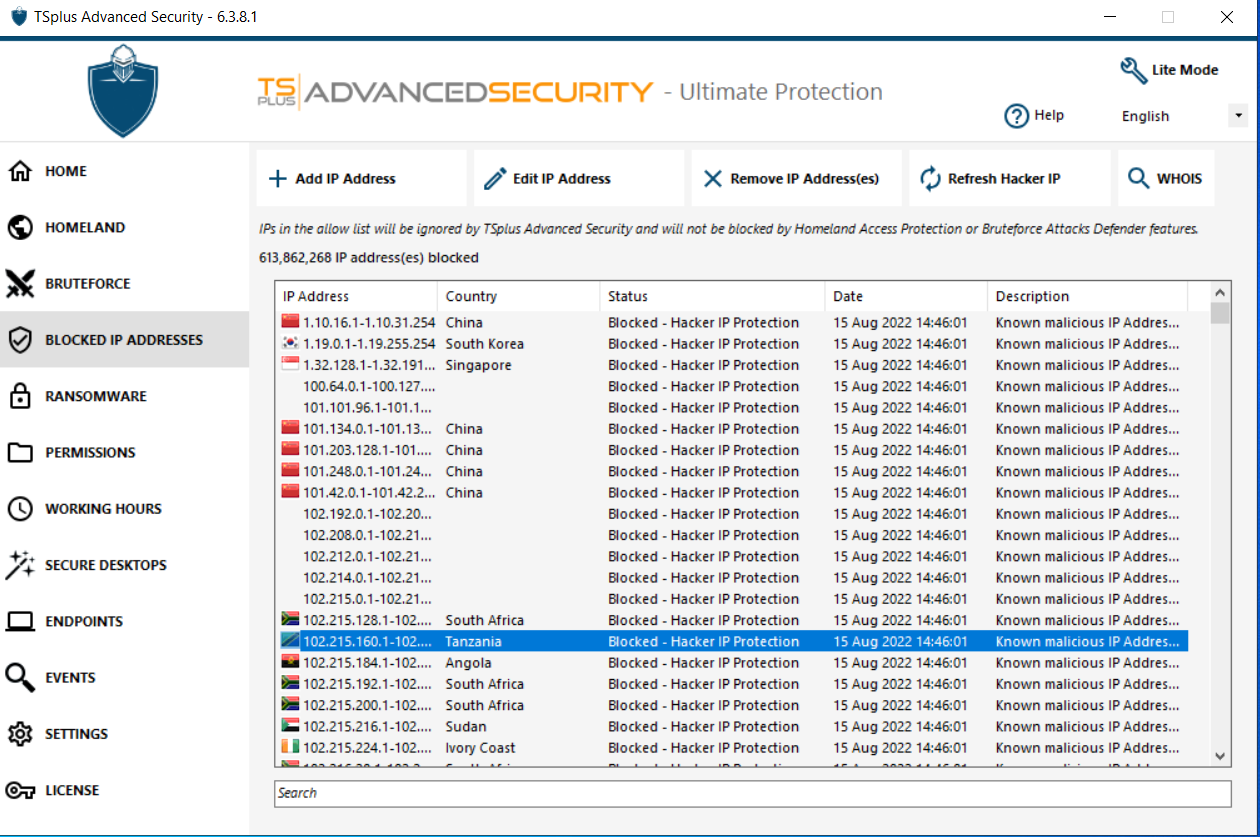Click the list scrollbar up arrow
Screen dimensions: 1260x837
1220,293
